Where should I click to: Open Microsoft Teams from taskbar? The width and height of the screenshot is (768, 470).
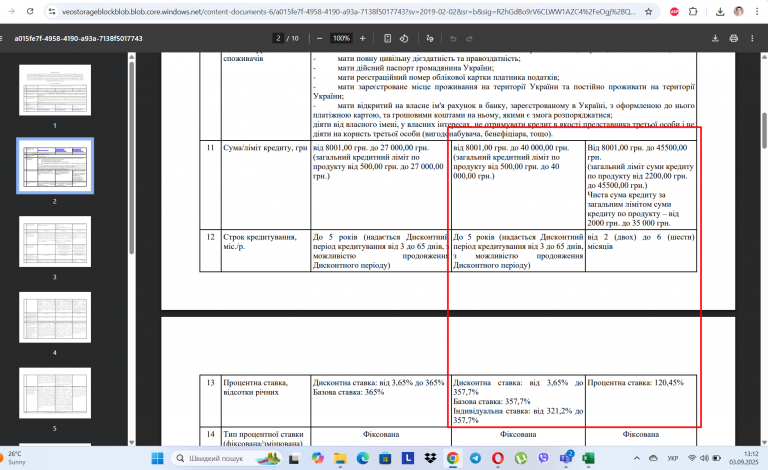click(566, 458)
